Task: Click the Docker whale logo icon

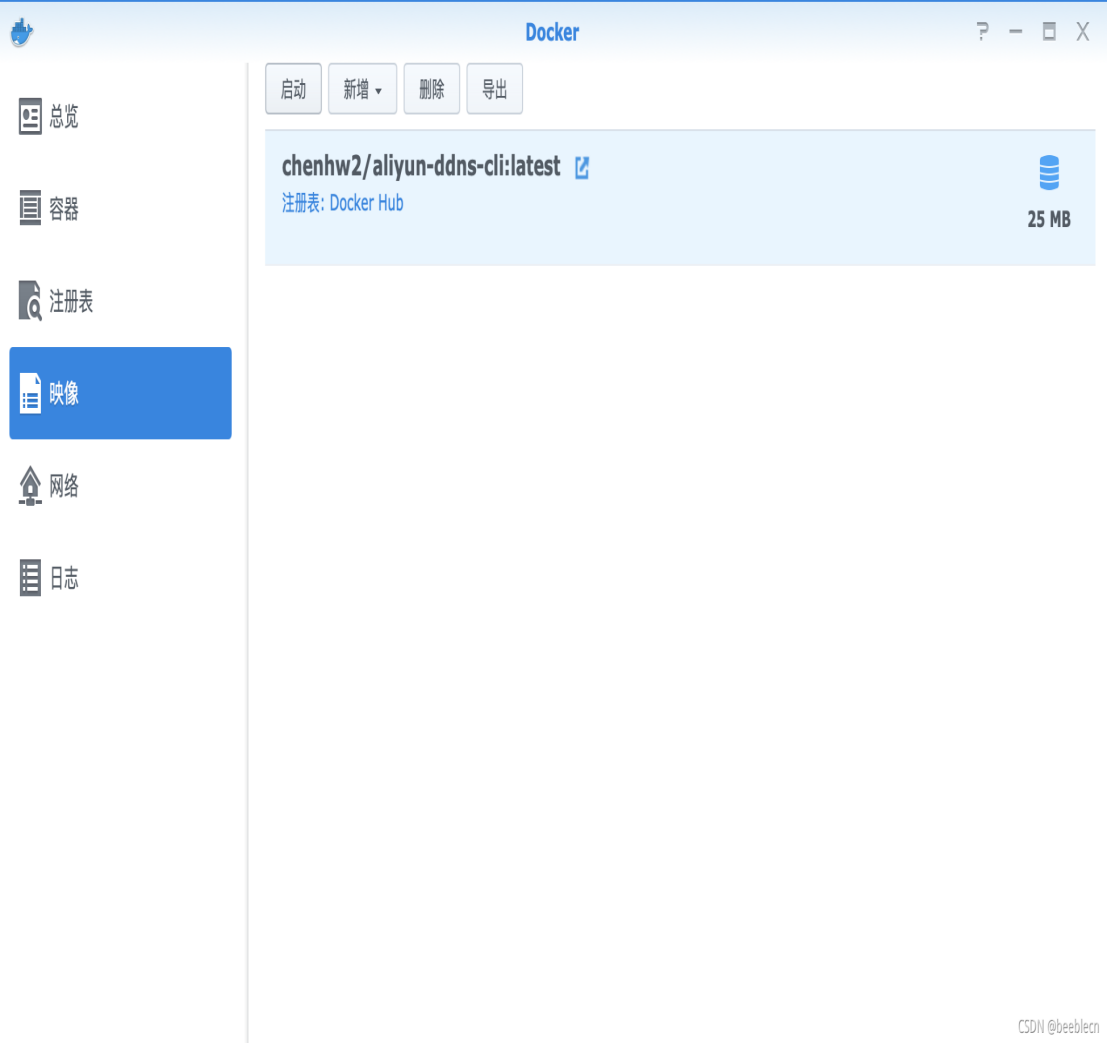Action: [22, 32]
